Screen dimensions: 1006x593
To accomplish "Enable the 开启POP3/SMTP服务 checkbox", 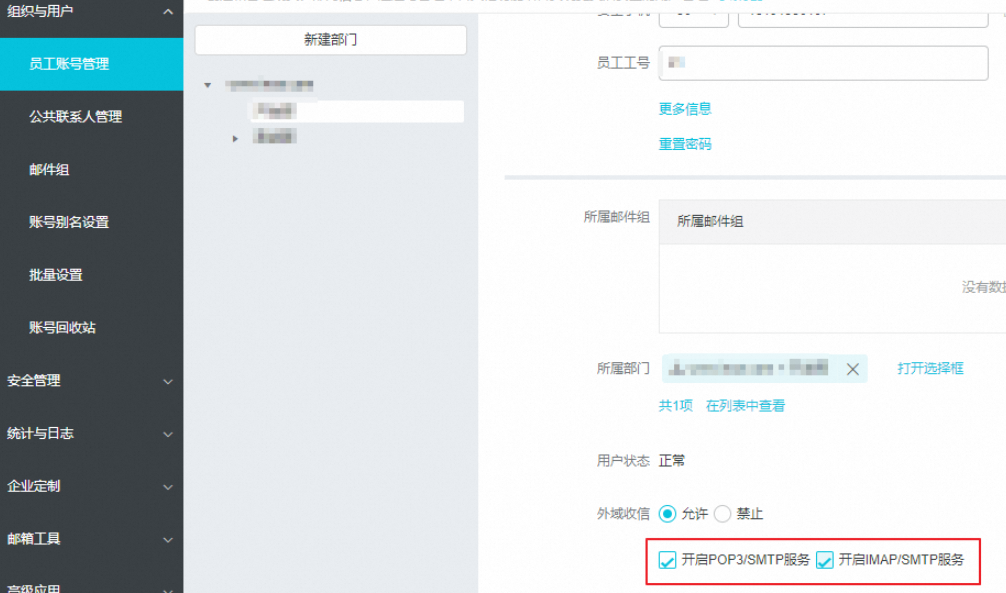I will pos(668,561).
